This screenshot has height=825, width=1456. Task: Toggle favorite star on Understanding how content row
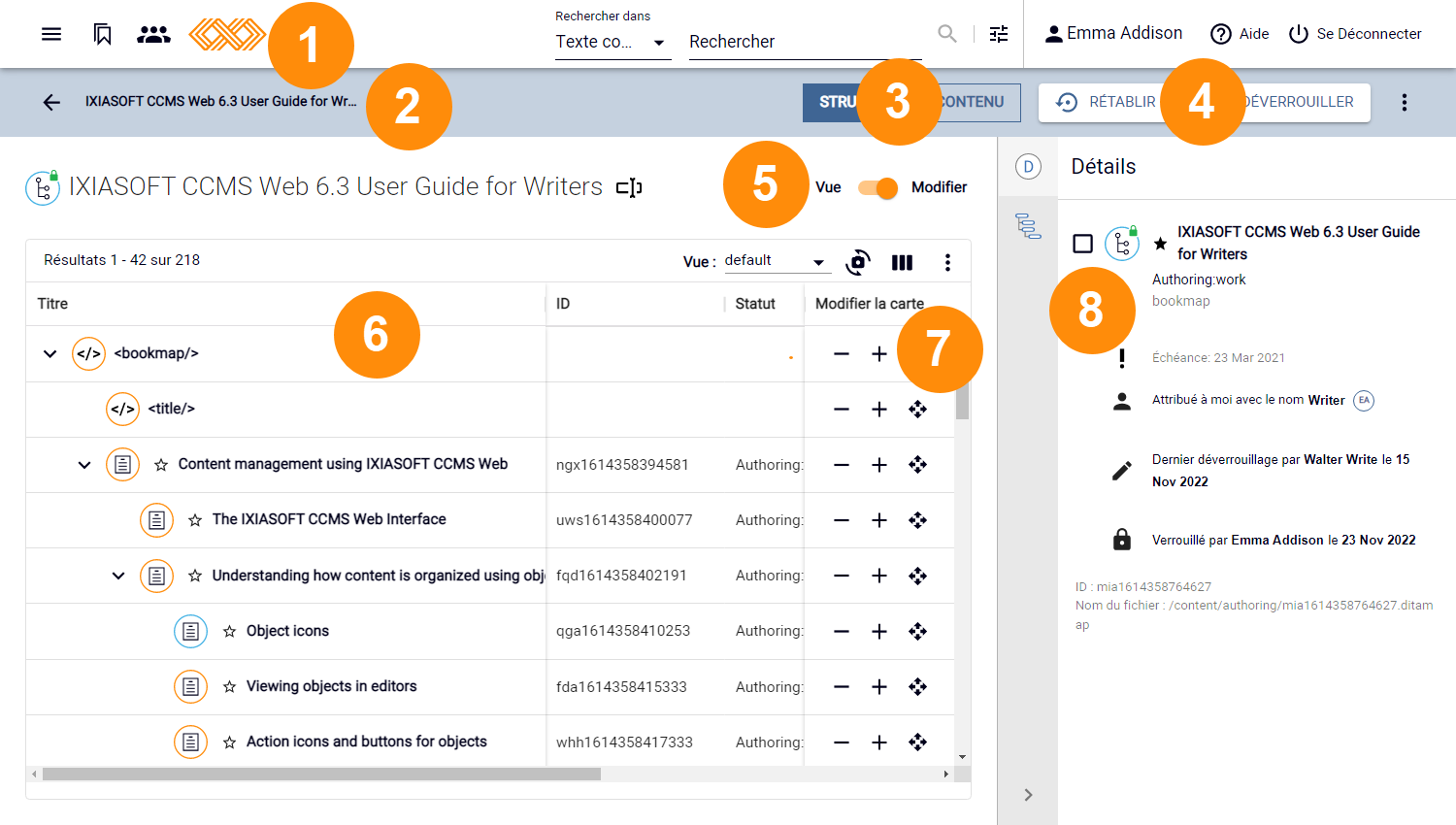click(x=195, y=576)
